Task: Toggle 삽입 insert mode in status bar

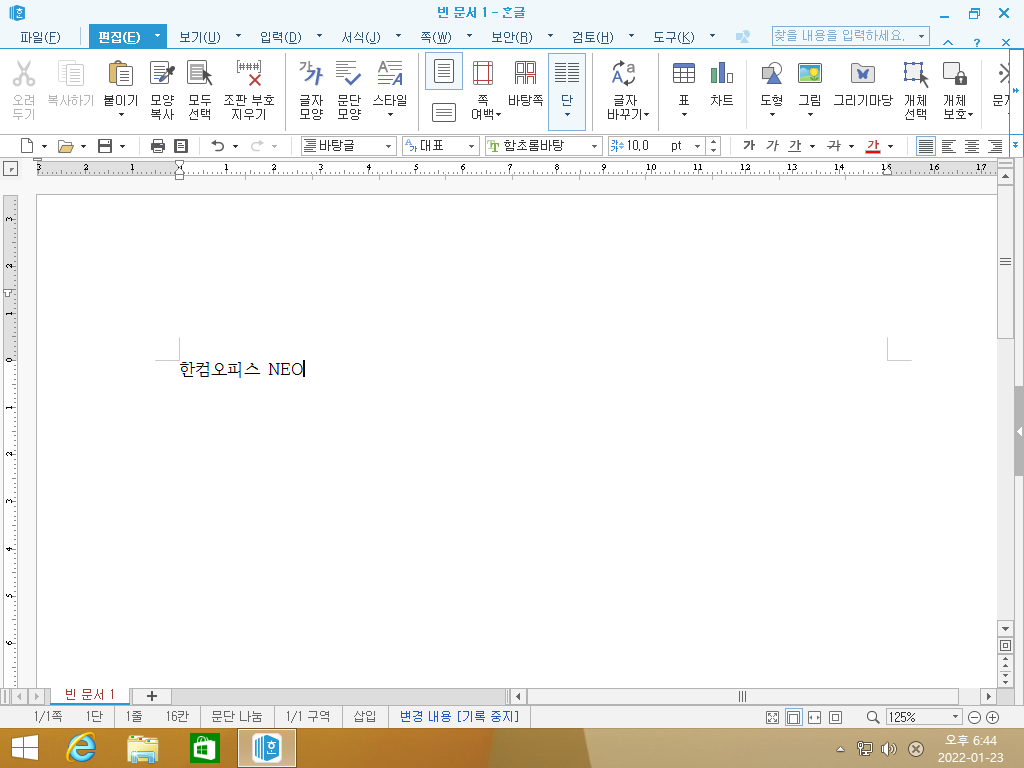Action: tap(364, 716)
